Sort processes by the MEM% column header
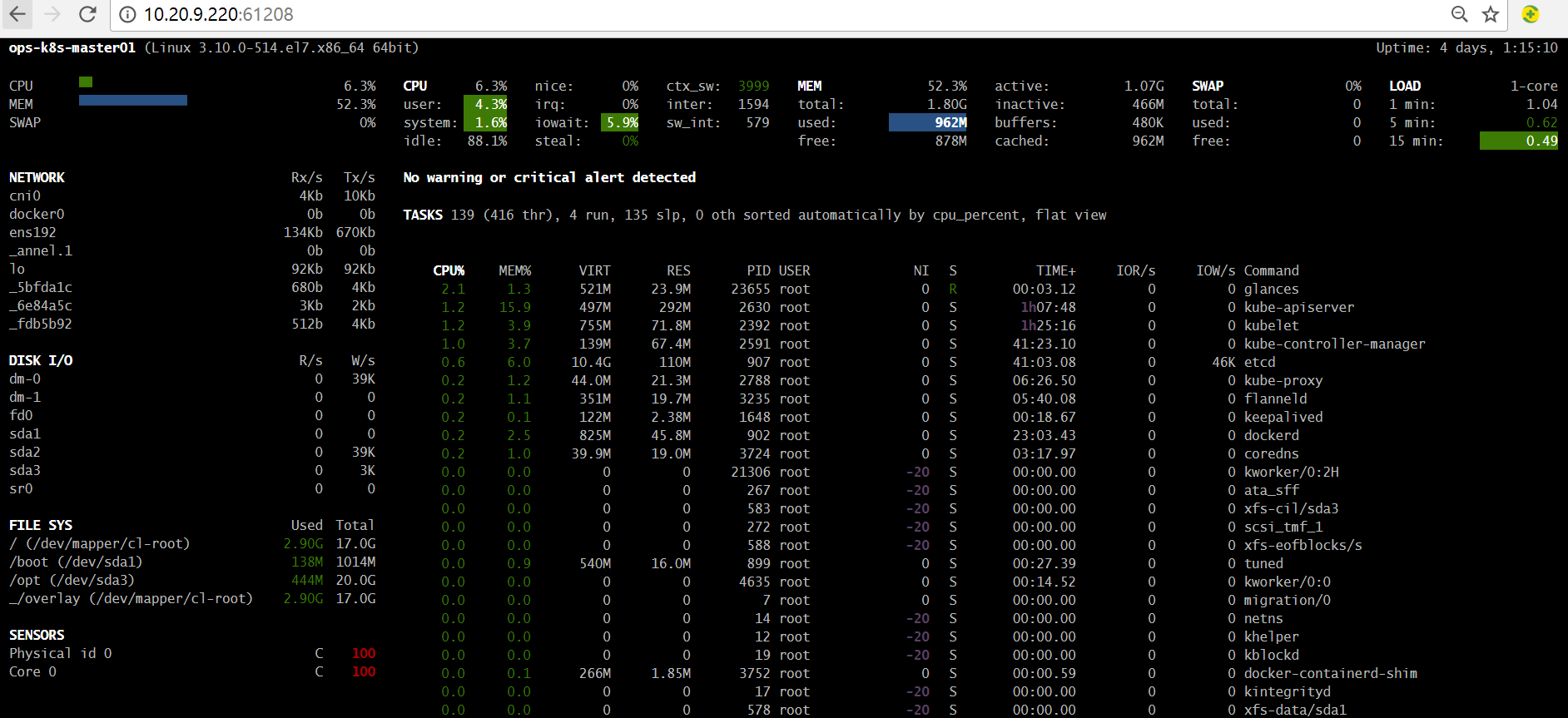This screenshot has width=1568, height=718. tap(514, 270)
